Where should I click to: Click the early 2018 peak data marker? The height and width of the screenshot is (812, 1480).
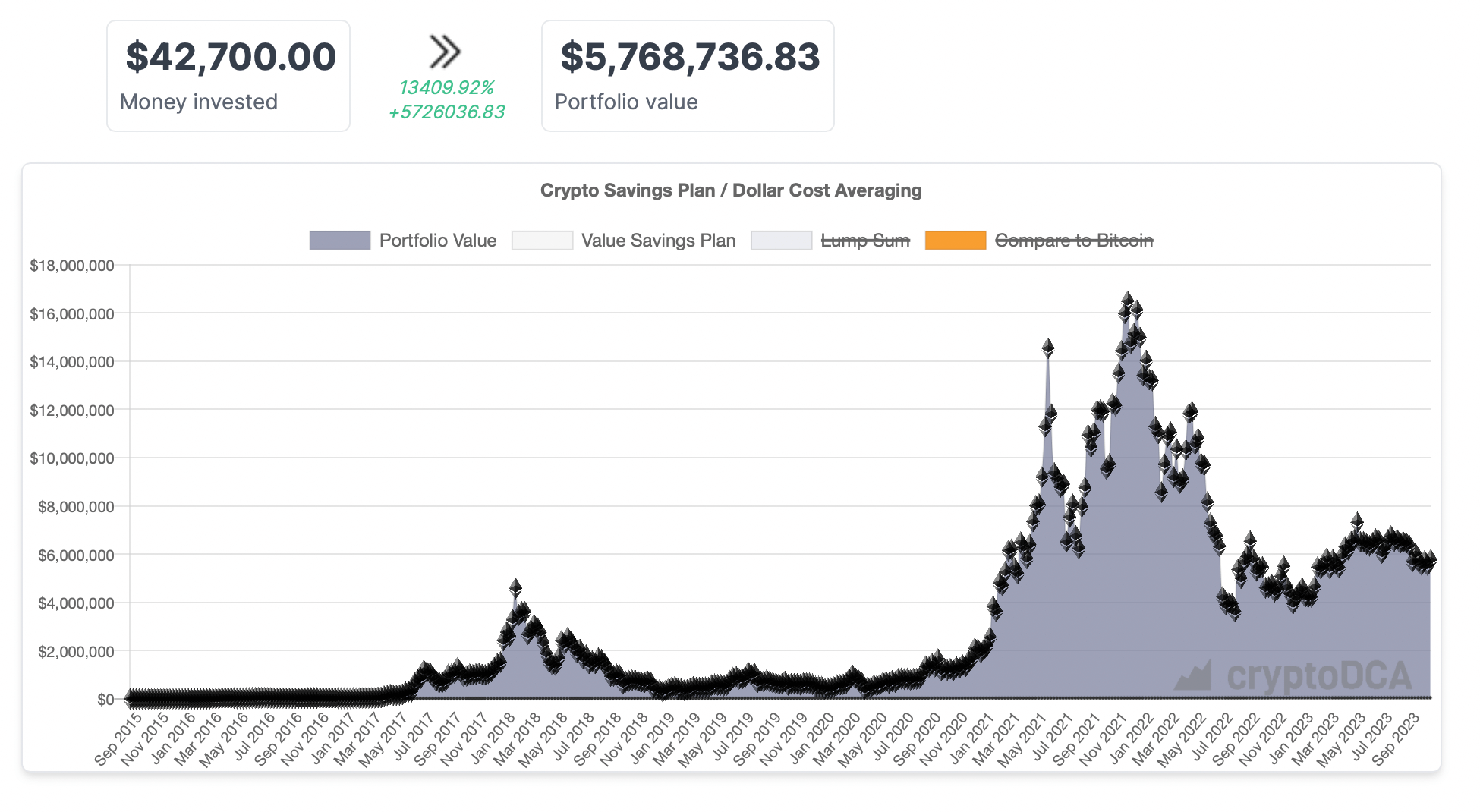[515, 586]
